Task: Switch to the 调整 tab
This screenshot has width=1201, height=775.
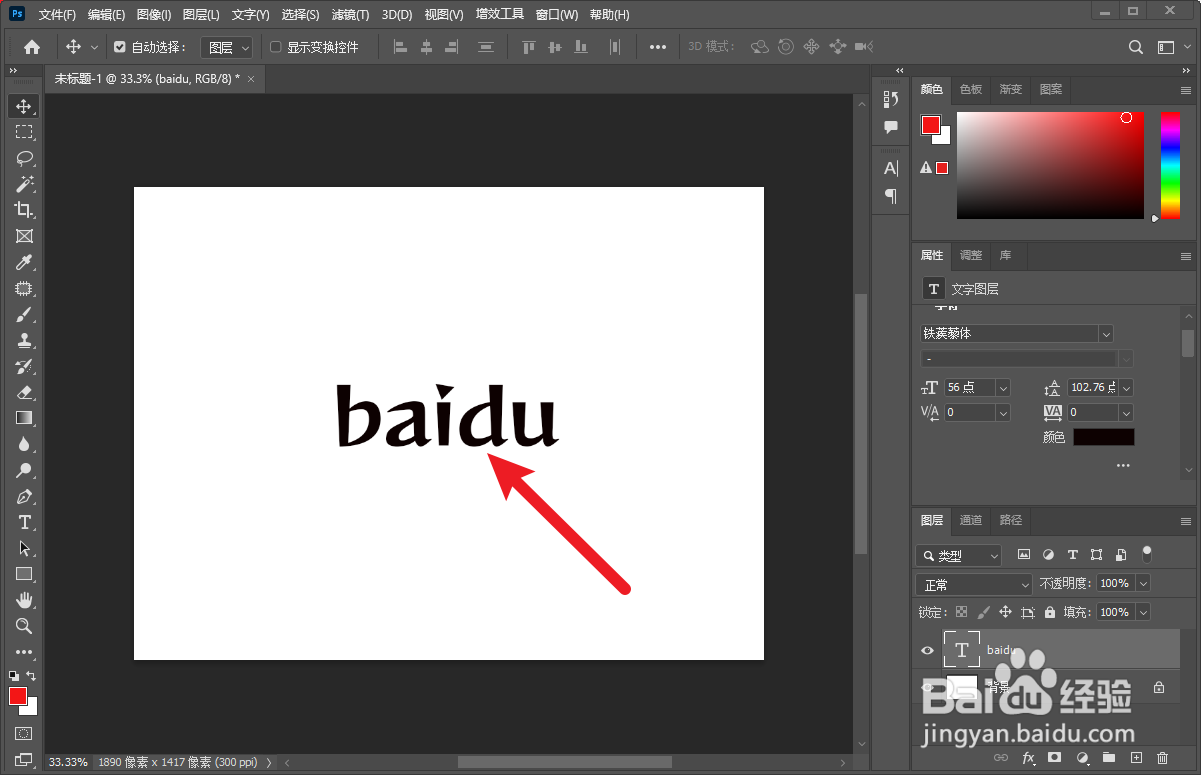Action: pos(971,255)
